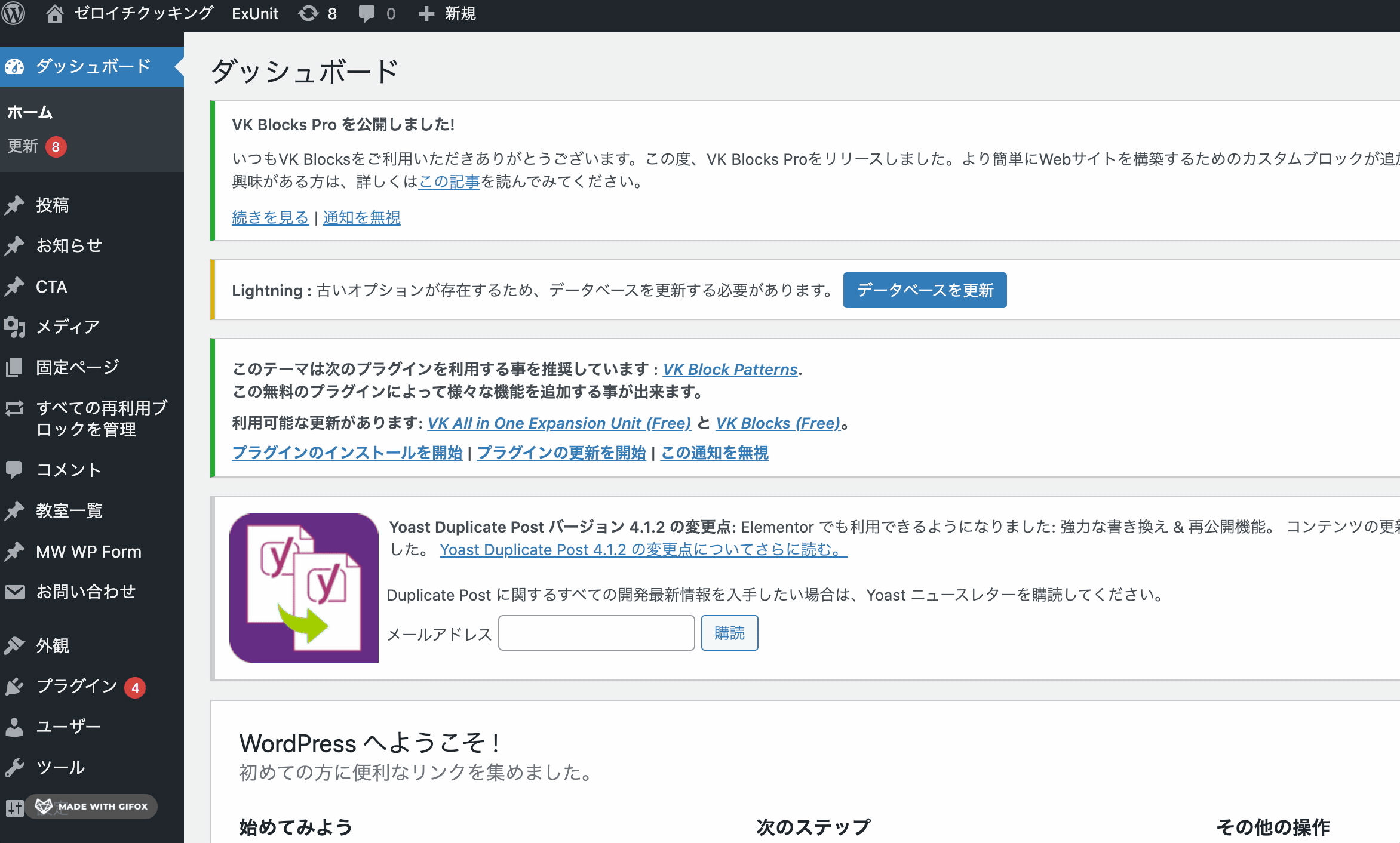
Task: Click the plus icon for 新規
Action: pyautogui.click(x=426, y=13)
